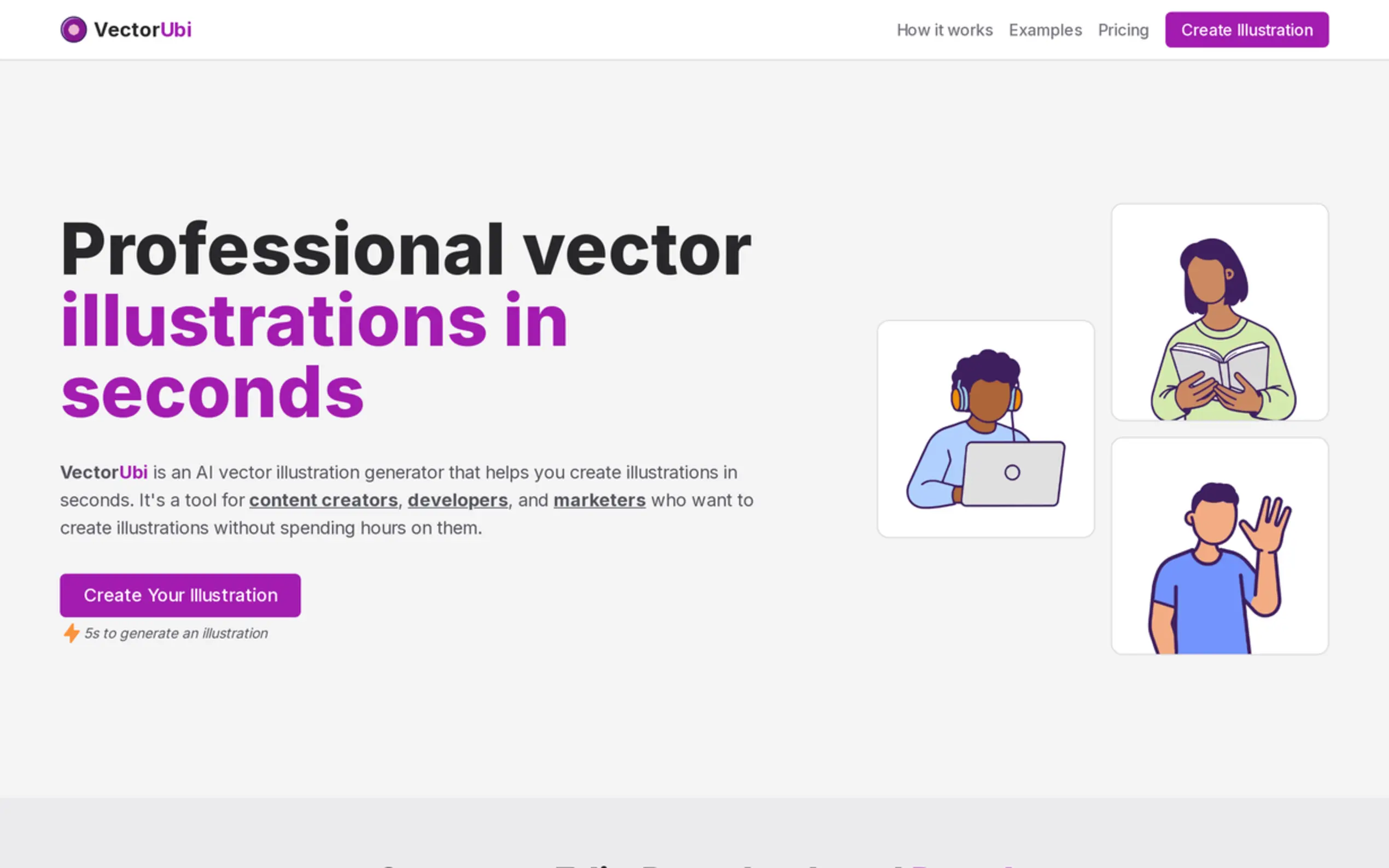Follow the content creators link
The image size is (1389, 868).
[323, 500]
